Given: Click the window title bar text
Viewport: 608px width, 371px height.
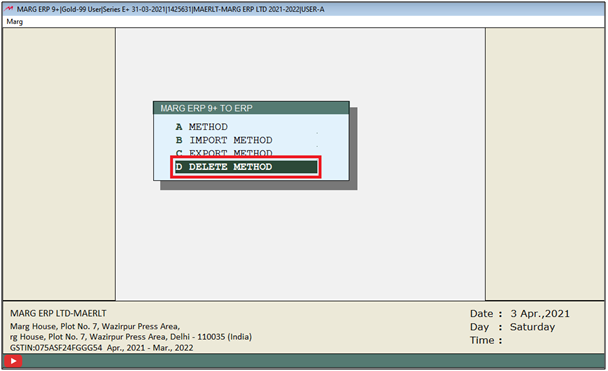Looking at the screenshot, I should pyautogui.click(x=170, y=9).
